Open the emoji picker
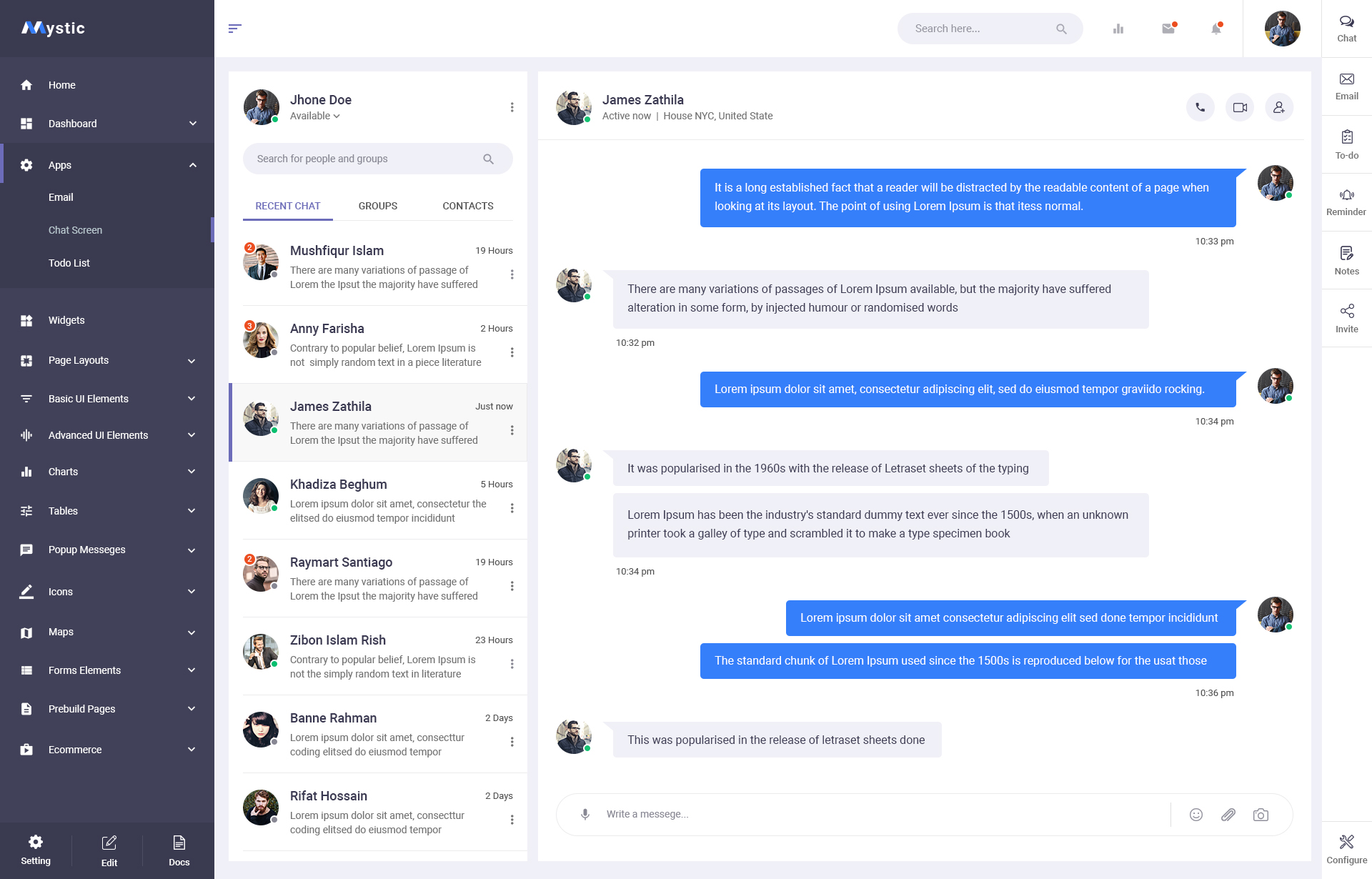This screenshot has width=1372, height=879. click(x=1196, y=815)
